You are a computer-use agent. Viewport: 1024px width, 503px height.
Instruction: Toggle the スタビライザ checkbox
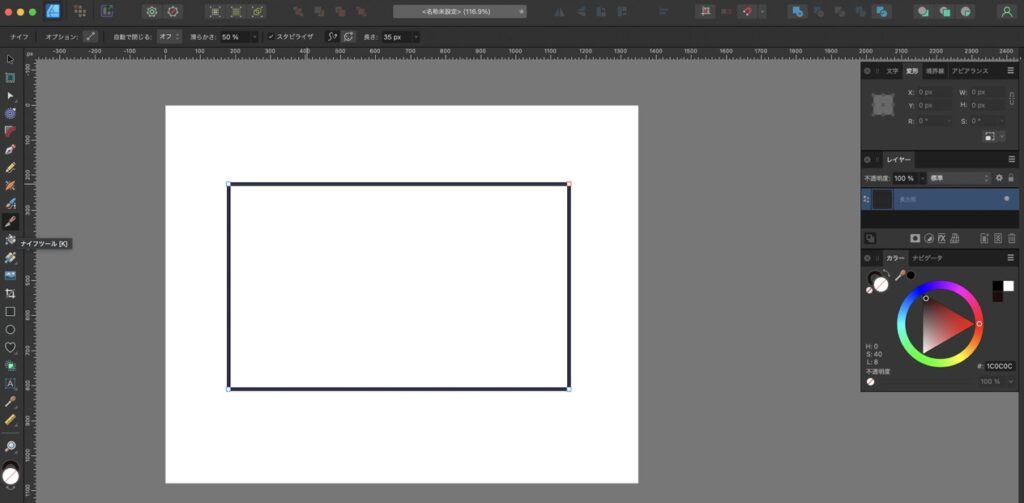click(x=270, y=36)
